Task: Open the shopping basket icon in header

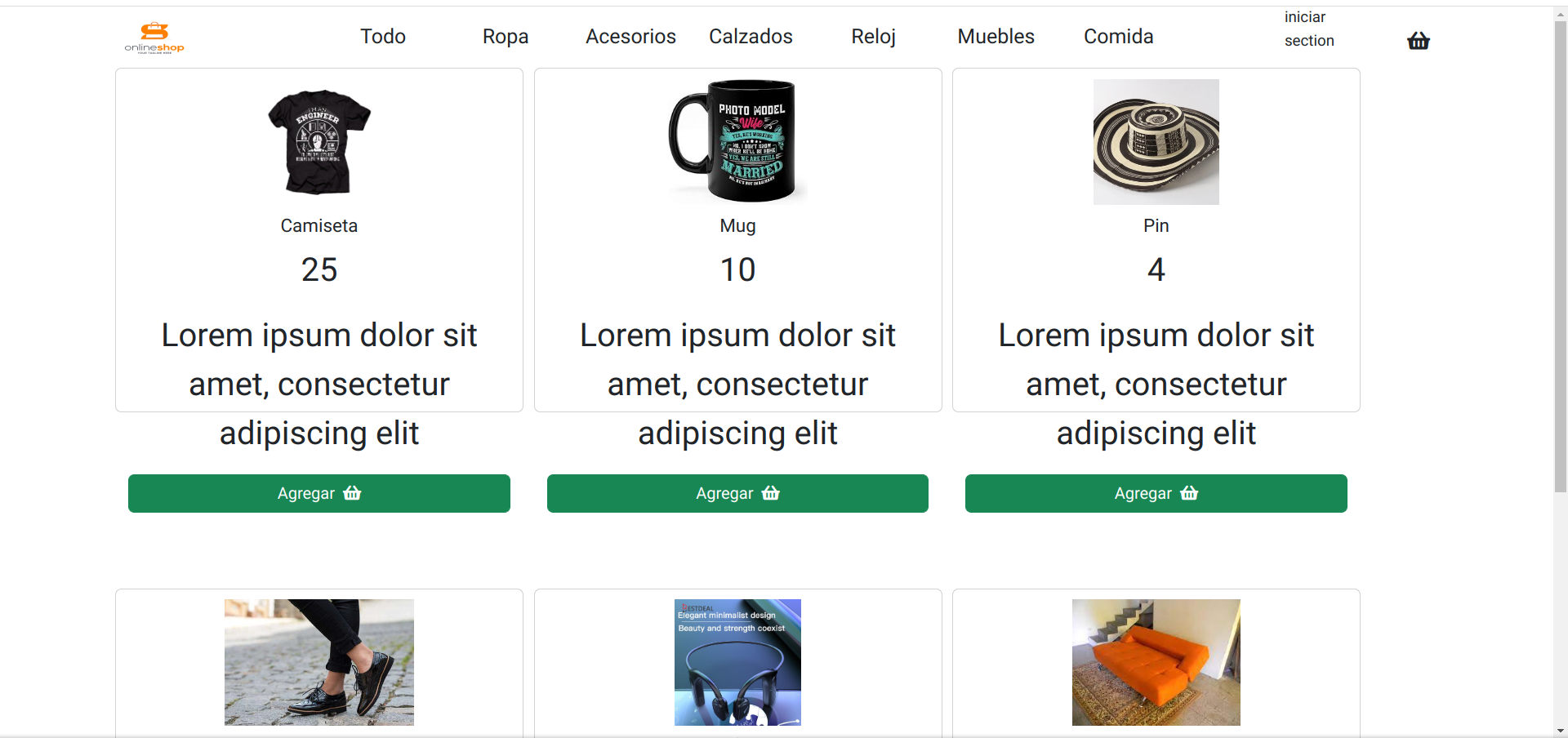Action: click(1418, 41)
